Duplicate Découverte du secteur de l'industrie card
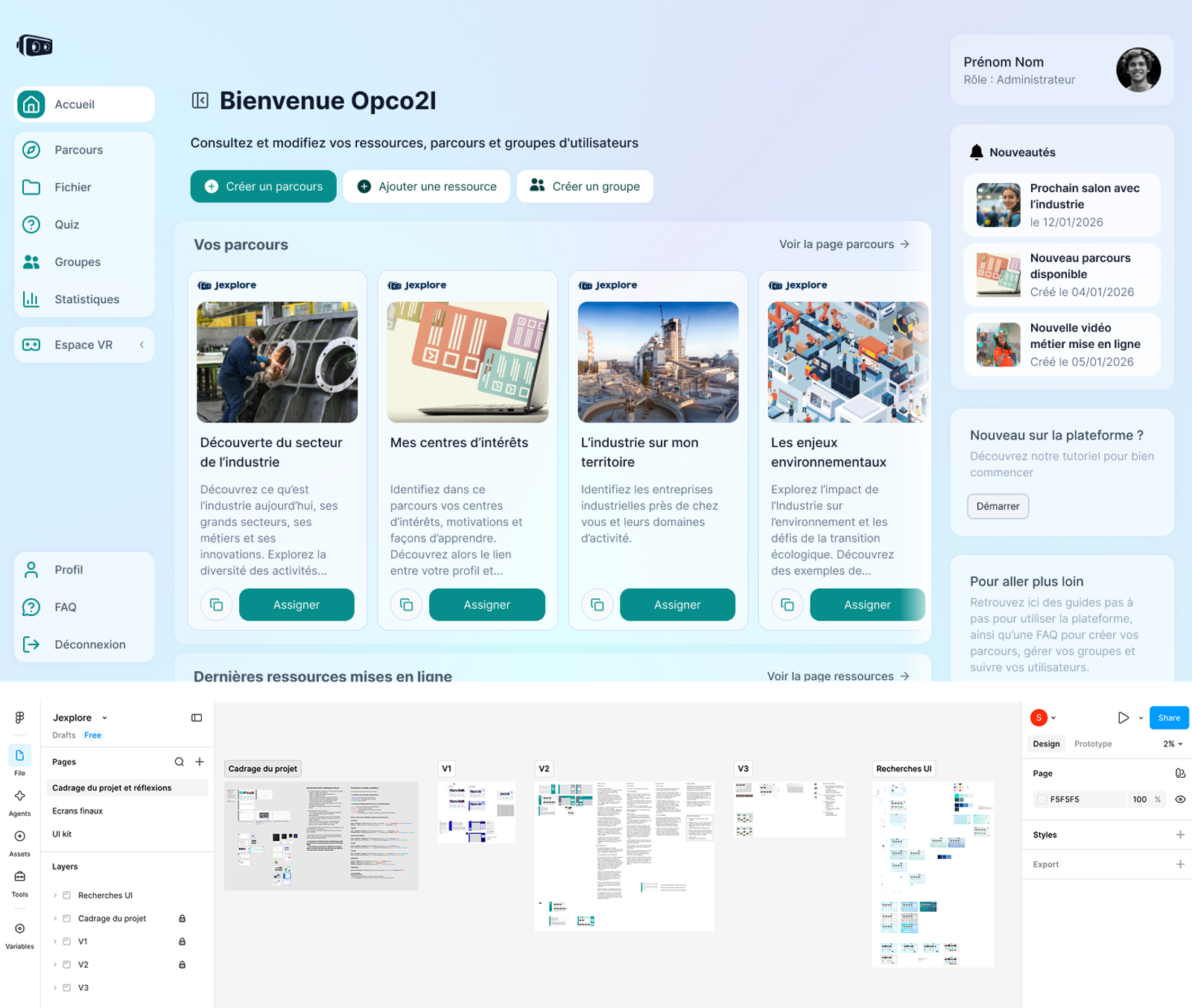 click(x=216, y=605)
